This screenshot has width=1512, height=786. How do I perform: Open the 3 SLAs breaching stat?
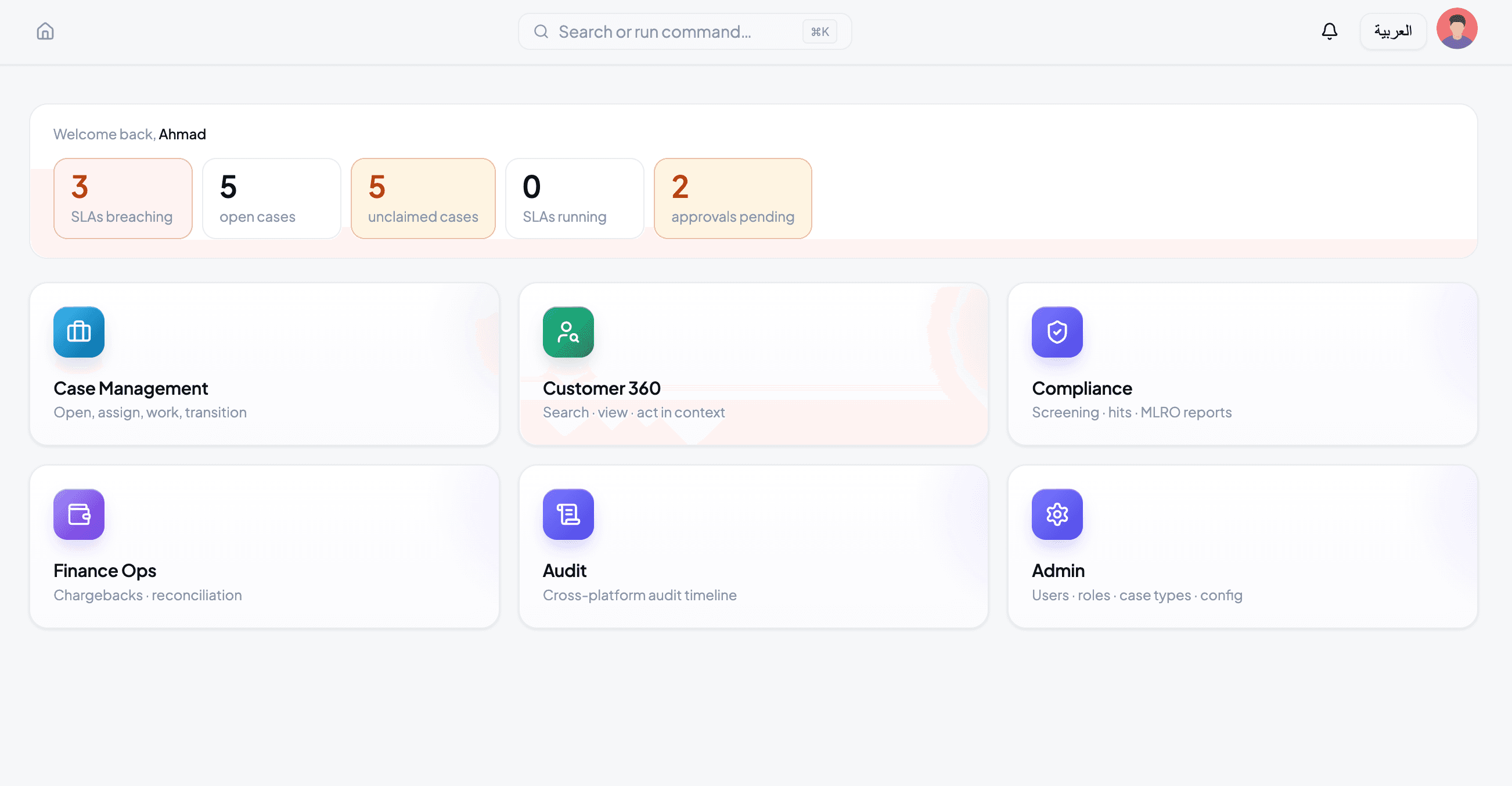123,199
